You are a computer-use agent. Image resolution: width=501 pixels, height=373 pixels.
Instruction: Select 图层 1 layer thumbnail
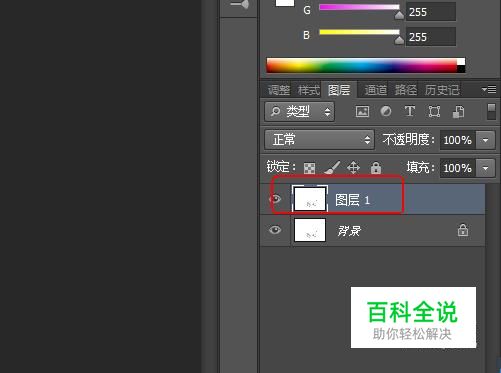310,199
